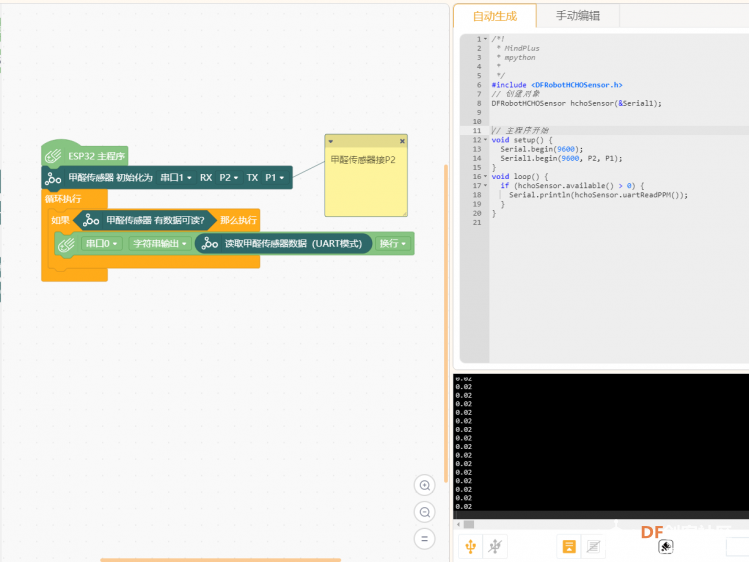Open the 串口1 serial port dropdown
749x562 pixels.
coord(176,178)
